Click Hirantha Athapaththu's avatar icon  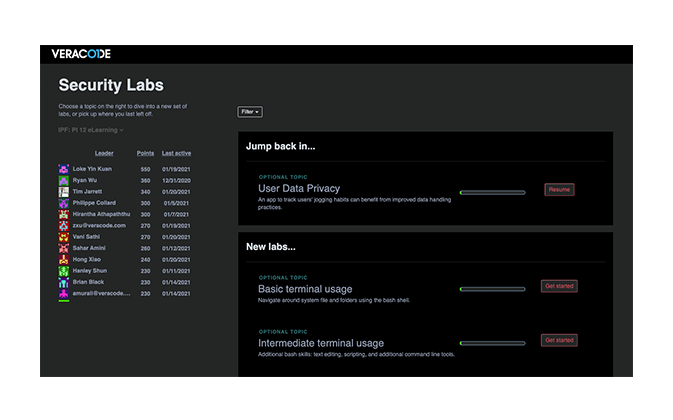(x=64, y=214)
